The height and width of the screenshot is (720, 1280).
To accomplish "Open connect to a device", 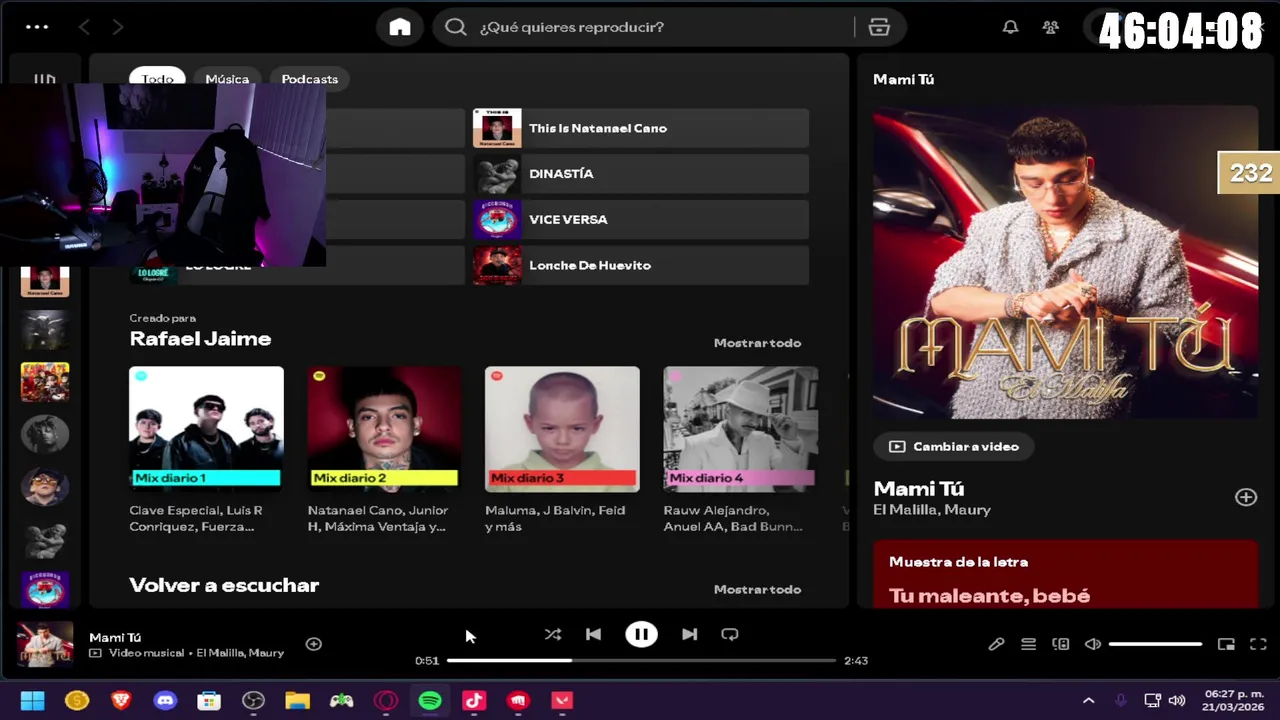I will click(x=1060, y=644).
